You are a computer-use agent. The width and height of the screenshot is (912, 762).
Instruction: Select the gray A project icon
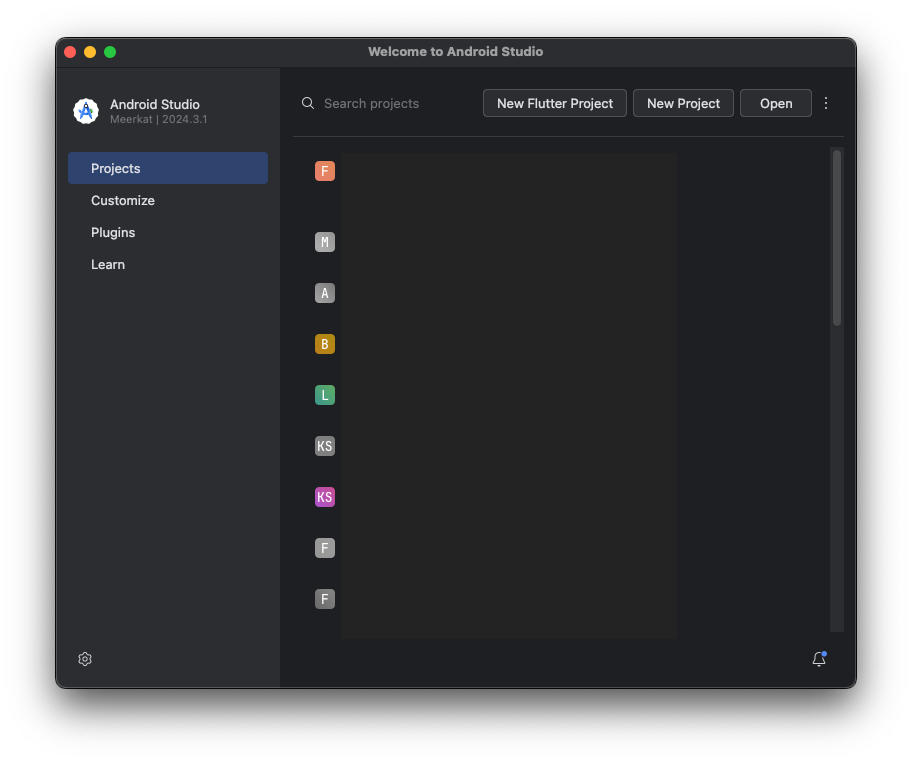(325, 293)
